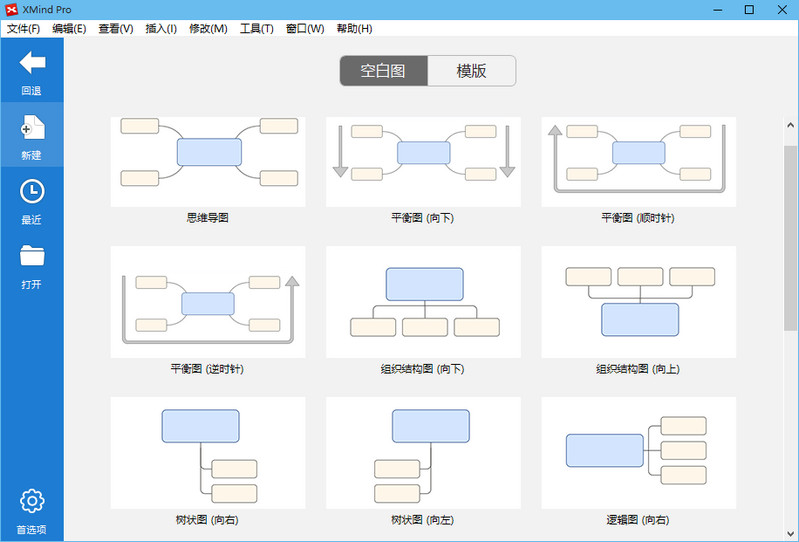799x542 pixels.
Task: Click the scrollbar up arrow
Action: [790, 125]
